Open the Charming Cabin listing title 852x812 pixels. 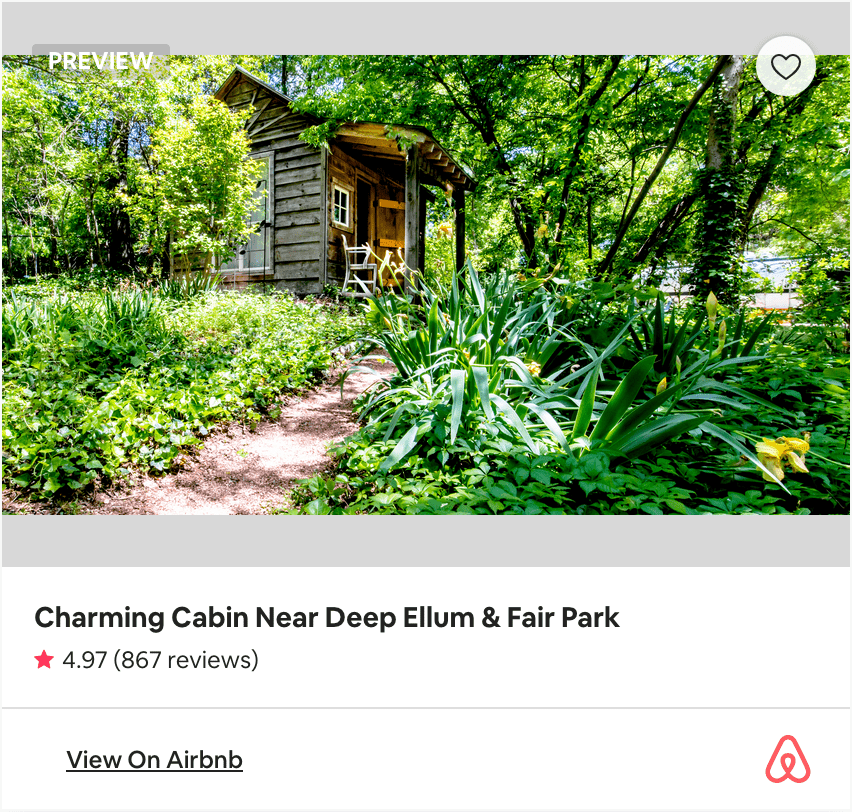tap(327, 617)
